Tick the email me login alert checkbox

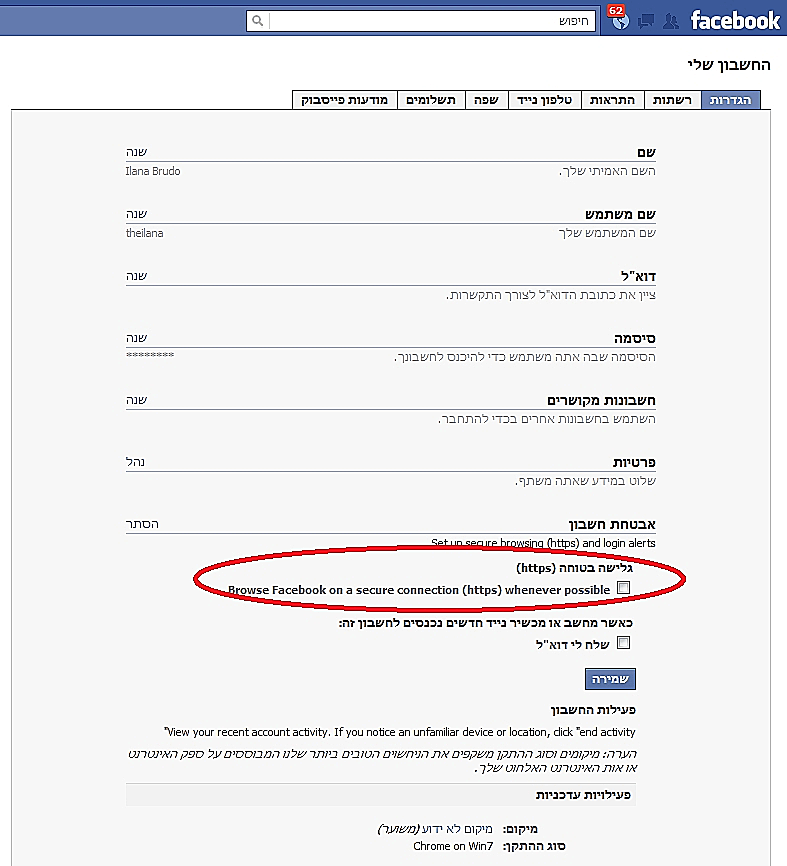[624, 644]
